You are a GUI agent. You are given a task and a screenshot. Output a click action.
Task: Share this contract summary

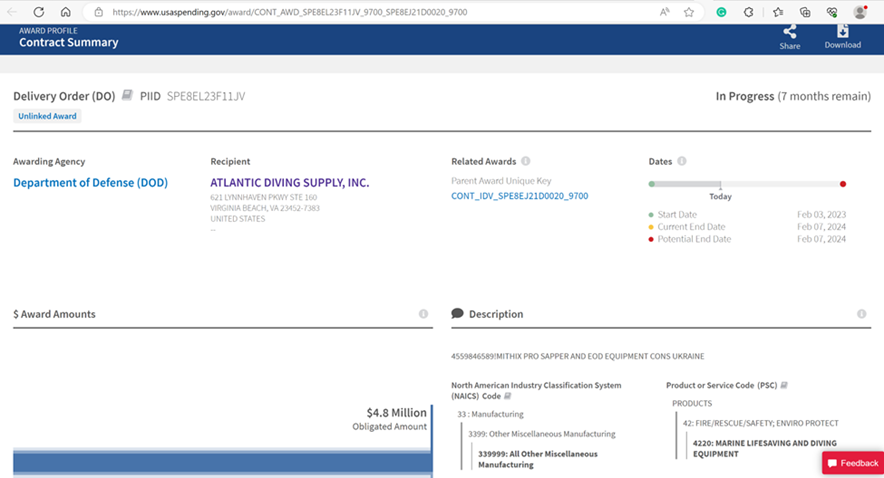(790, 37)
